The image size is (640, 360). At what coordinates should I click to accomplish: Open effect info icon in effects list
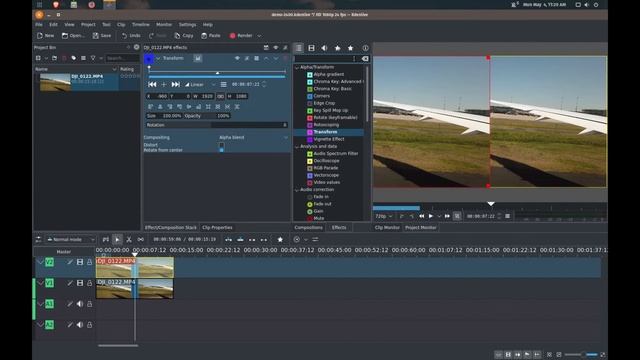tap(365, 48)
